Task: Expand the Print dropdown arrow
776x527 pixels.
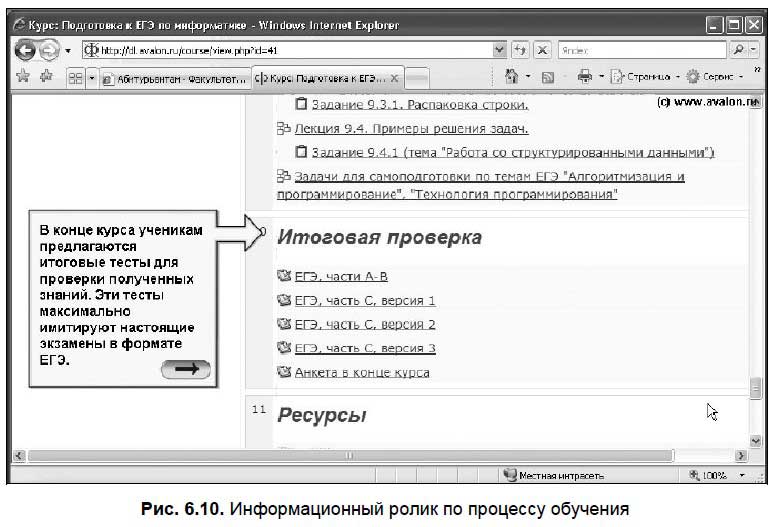Action: 601,76
